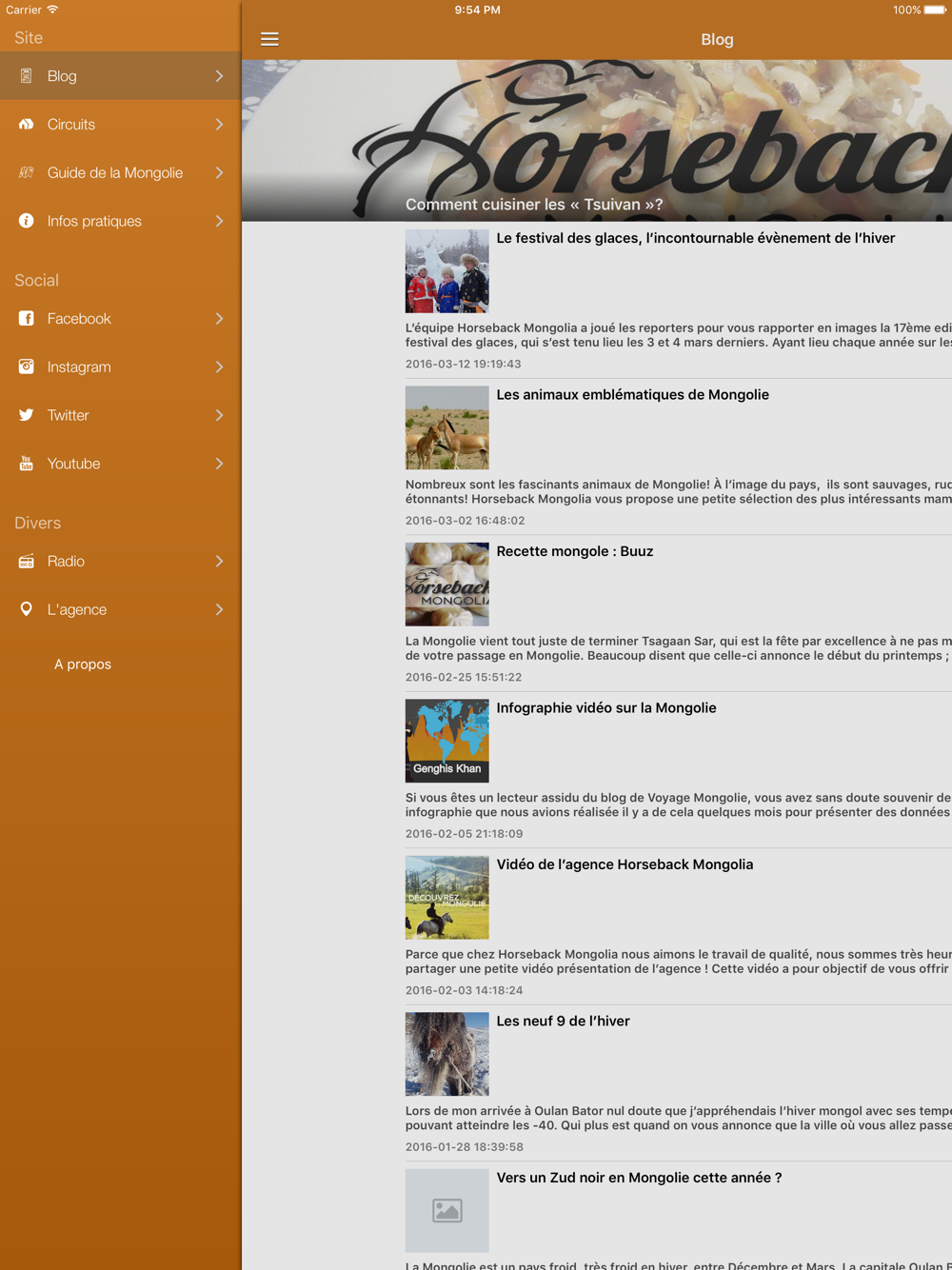Click the placeholder image thumbnail for Zud noir

click(447, 1211)
